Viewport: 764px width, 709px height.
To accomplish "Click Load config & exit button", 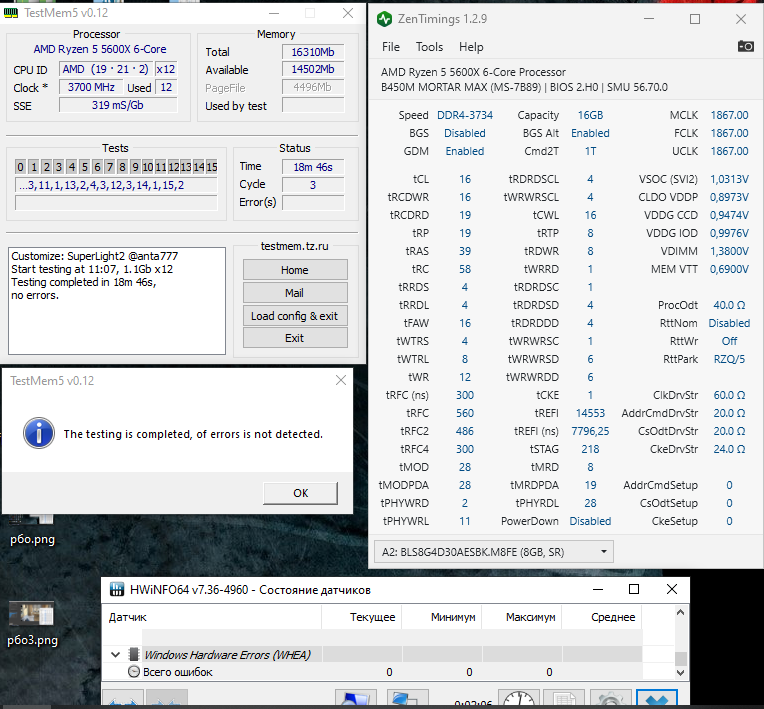I will coord(295,316).
